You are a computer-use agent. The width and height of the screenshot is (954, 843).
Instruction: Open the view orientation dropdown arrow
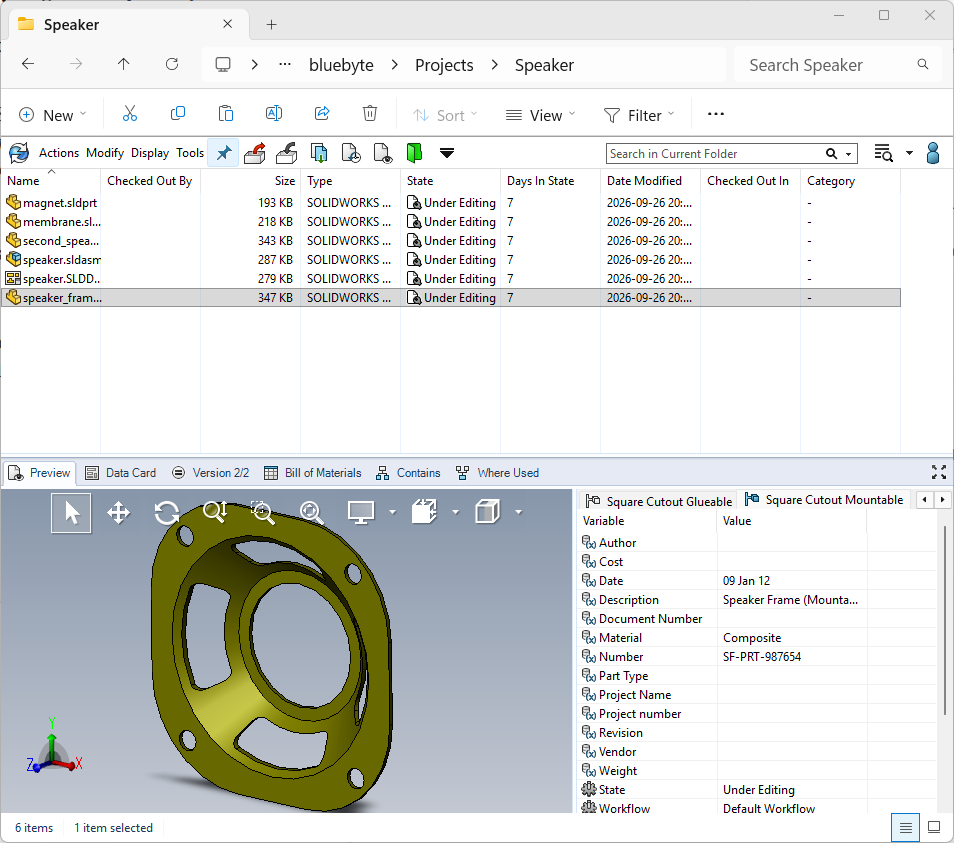tap(456, 512)
